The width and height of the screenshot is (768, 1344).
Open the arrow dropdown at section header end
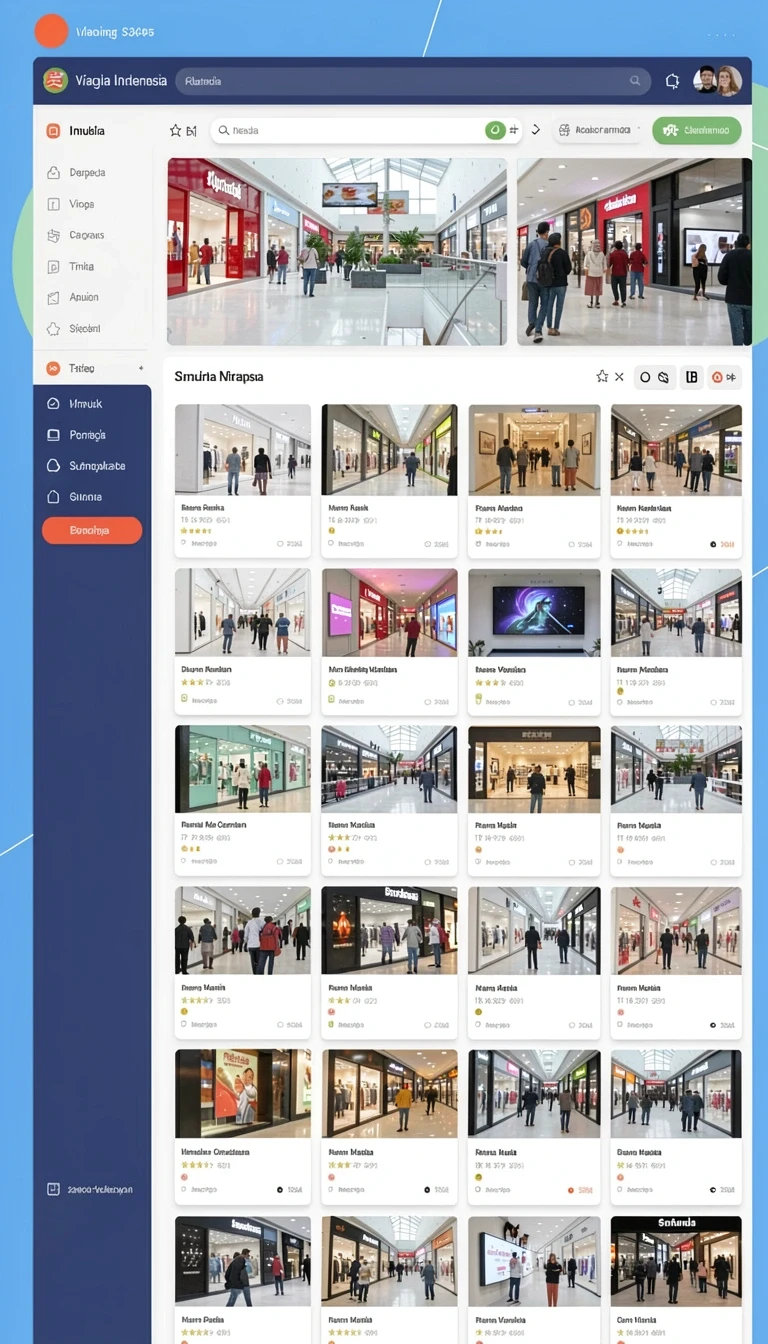(732, 377)
